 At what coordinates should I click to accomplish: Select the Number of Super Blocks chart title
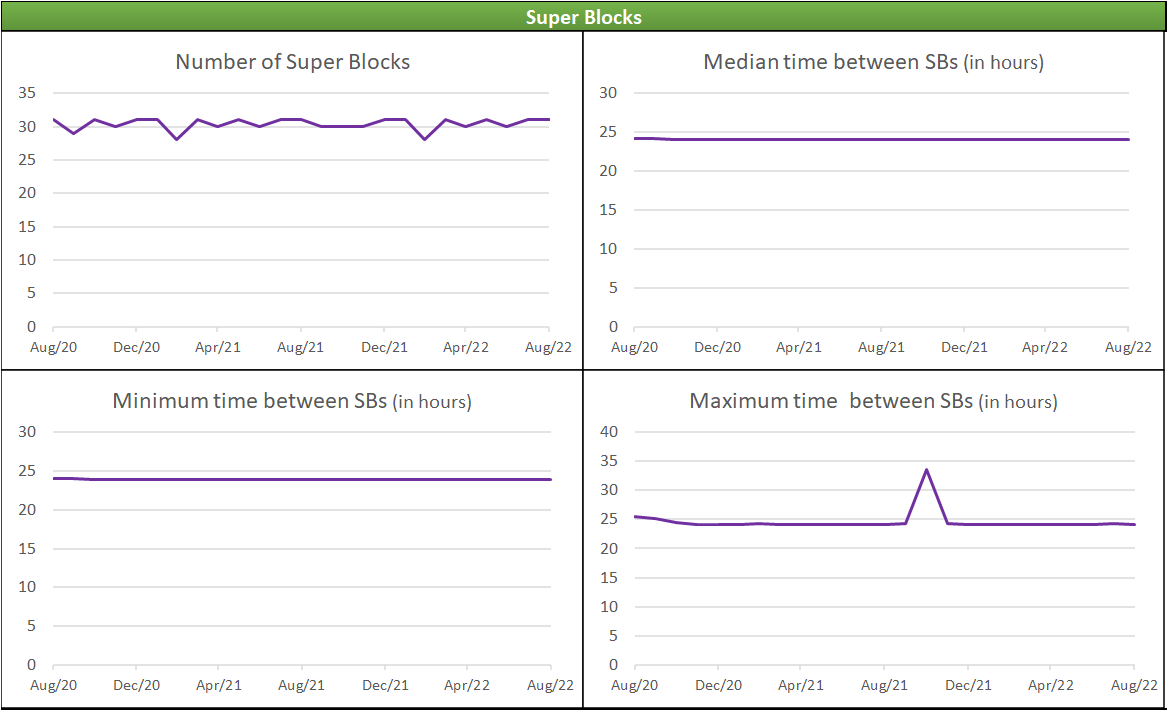292,62
